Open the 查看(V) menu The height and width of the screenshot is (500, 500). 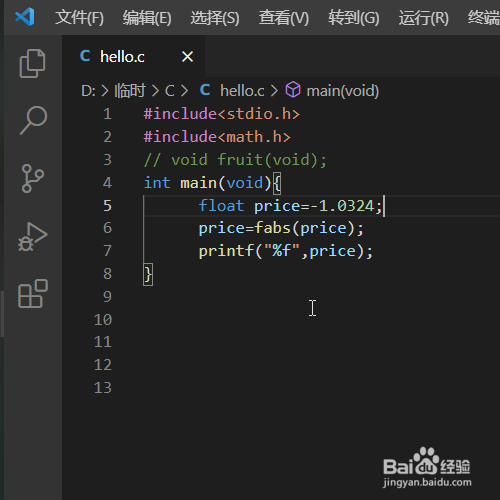pos(284,17)
